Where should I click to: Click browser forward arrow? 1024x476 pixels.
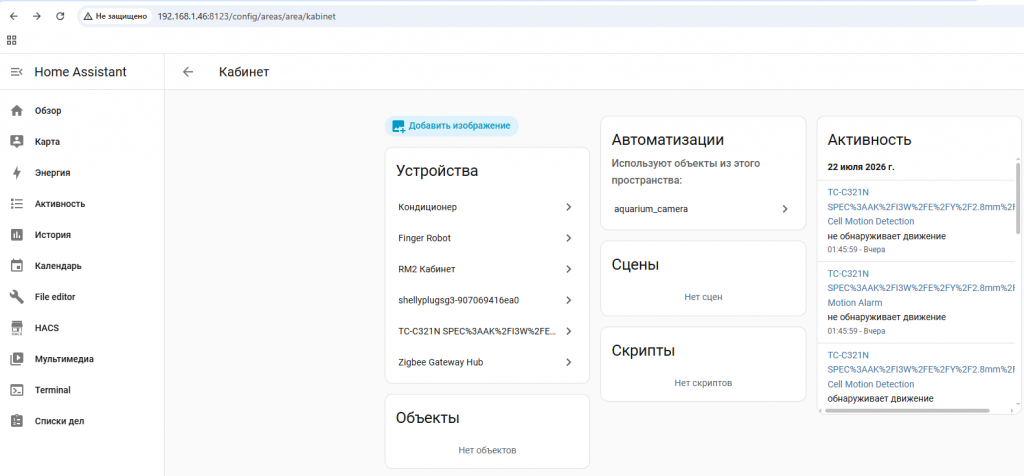click(37, 16)
